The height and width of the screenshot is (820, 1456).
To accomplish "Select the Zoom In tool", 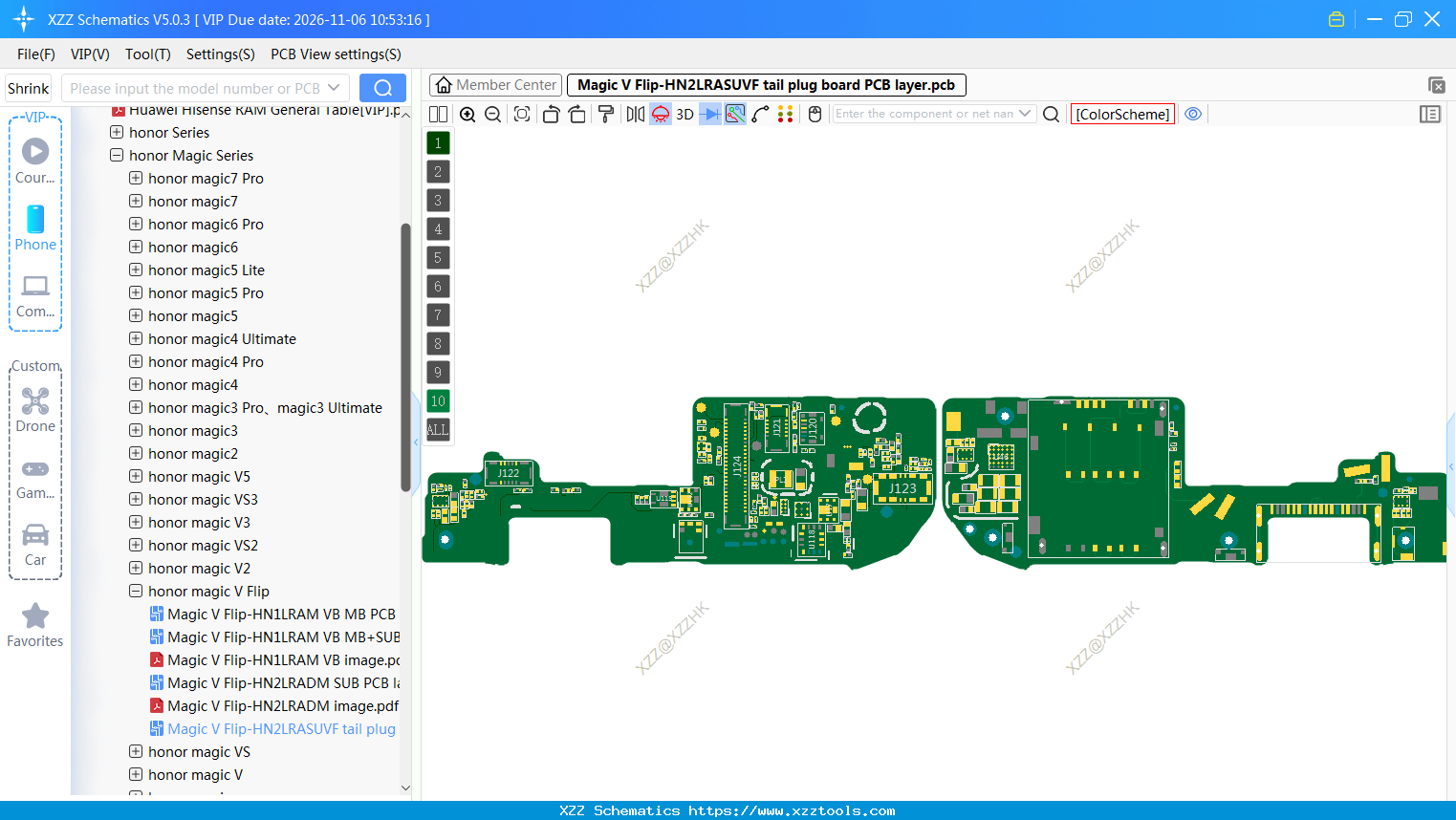I will pyautogui.click(x=467, y=114).
